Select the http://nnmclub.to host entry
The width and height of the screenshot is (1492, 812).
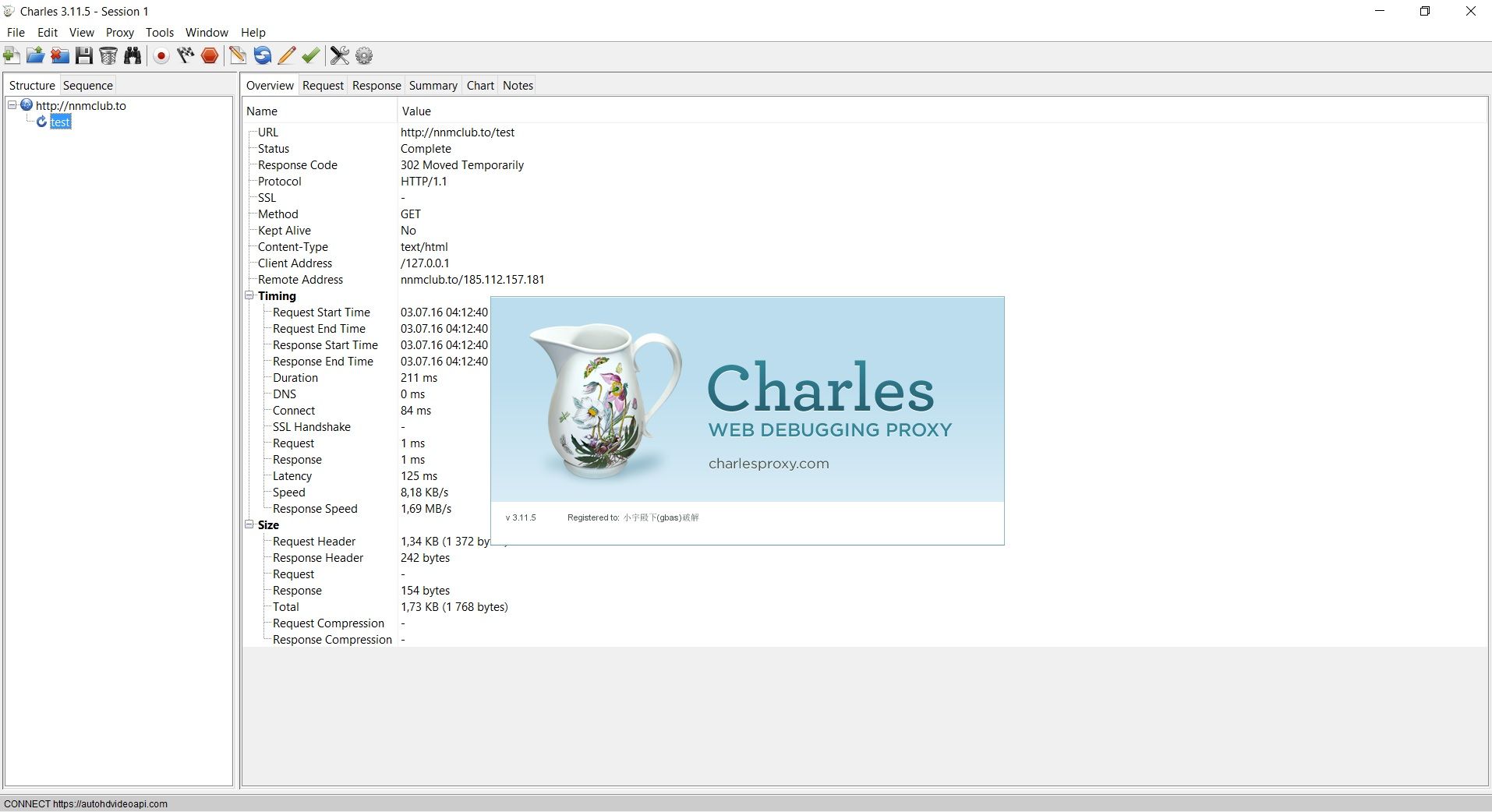click(x=81, y=105)
